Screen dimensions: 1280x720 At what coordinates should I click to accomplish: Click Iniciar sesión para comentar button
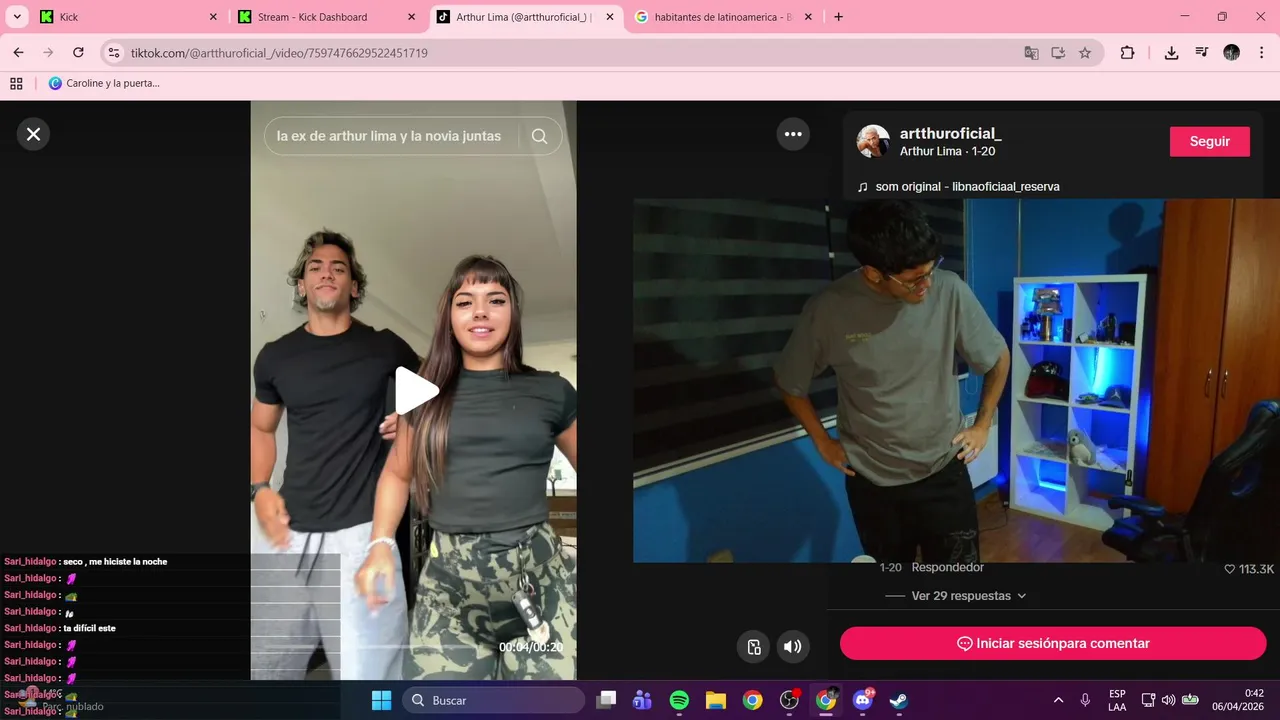click(1053, 643)
